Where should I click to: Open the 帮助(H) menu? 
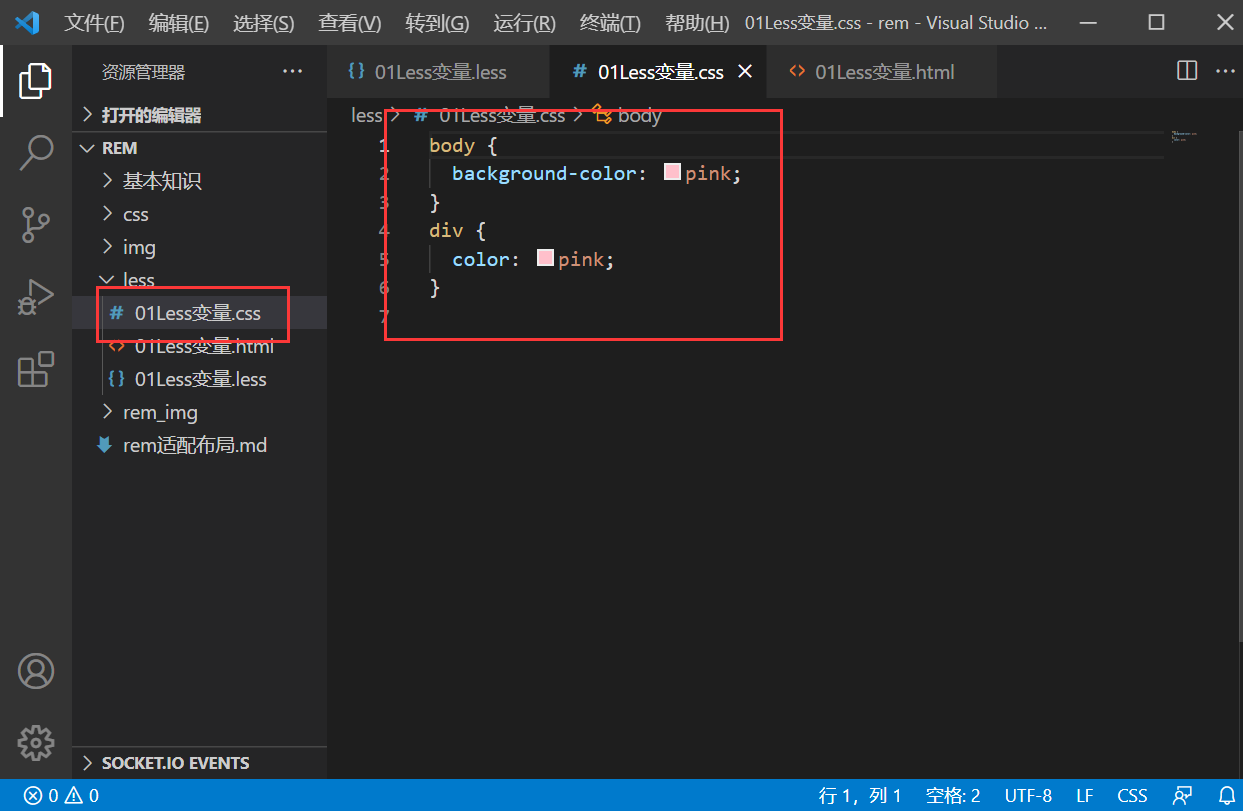697,23
